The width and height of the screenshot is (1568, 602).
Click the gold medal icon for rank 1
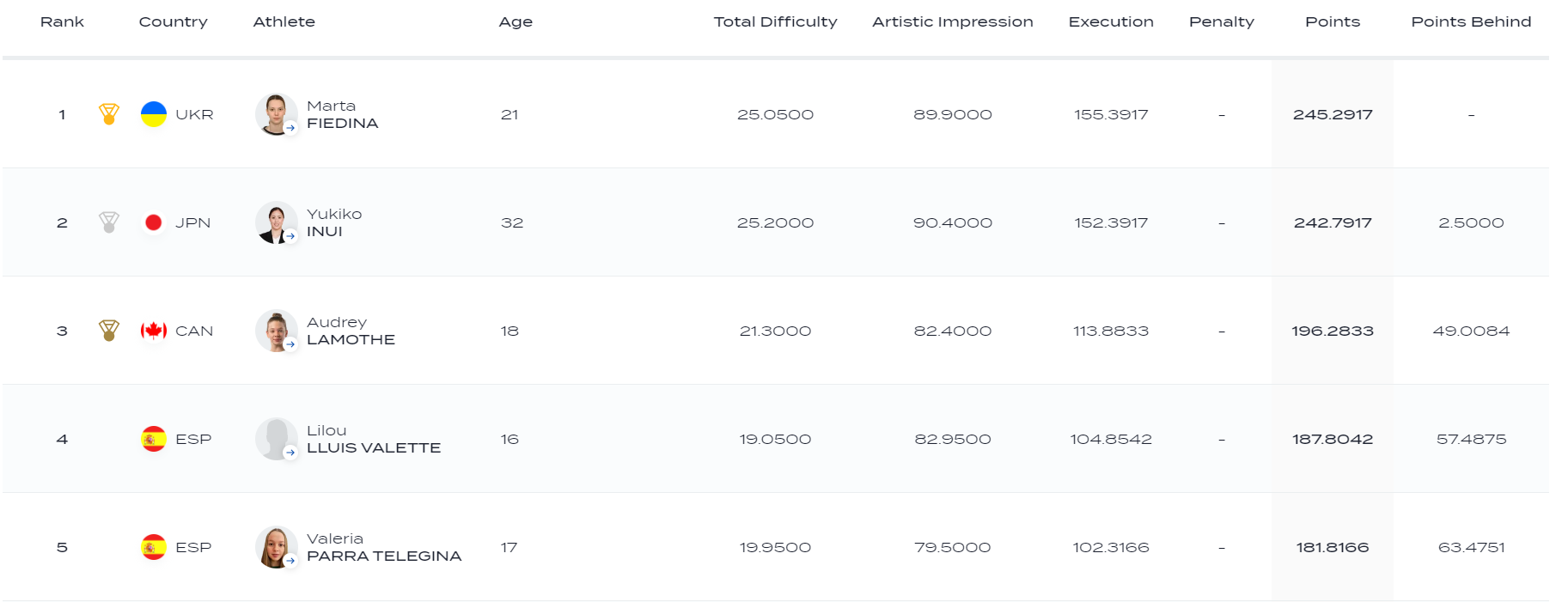(109, 114)
